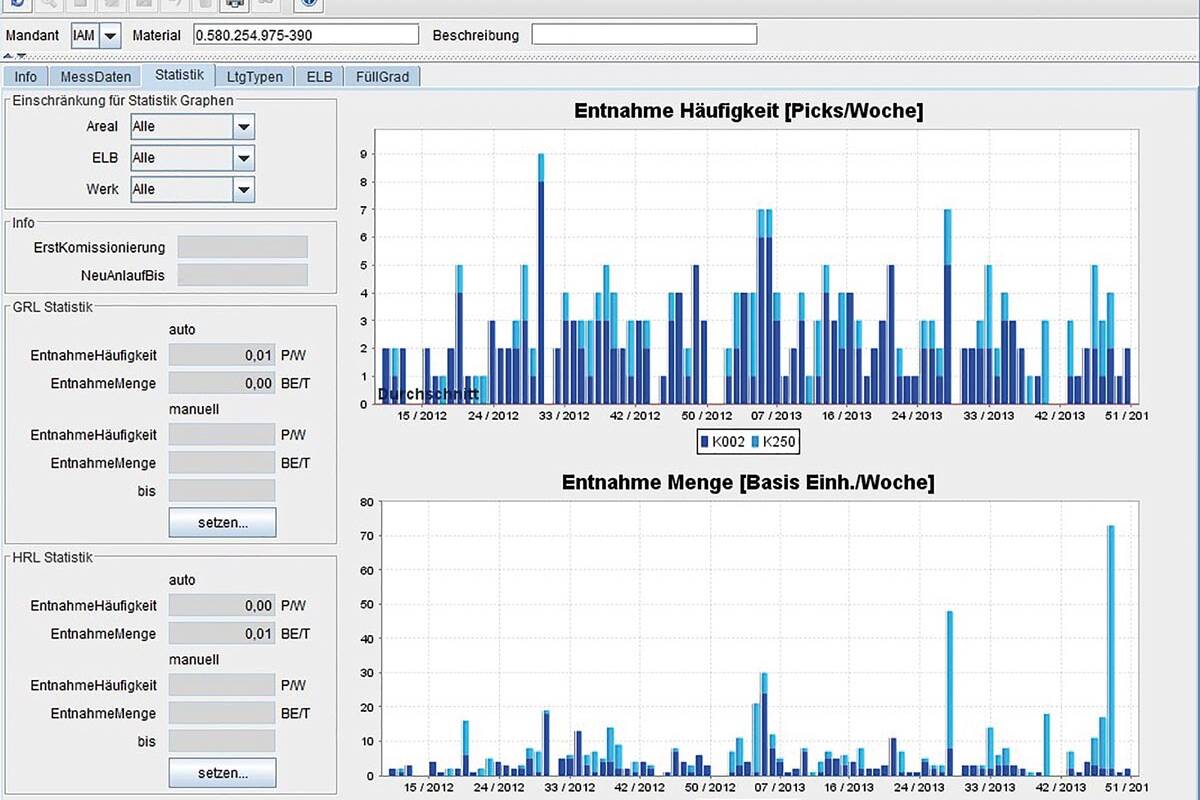Click setzen button in GRL Statistik
The image size is (1200, 800).
[222, 522]
